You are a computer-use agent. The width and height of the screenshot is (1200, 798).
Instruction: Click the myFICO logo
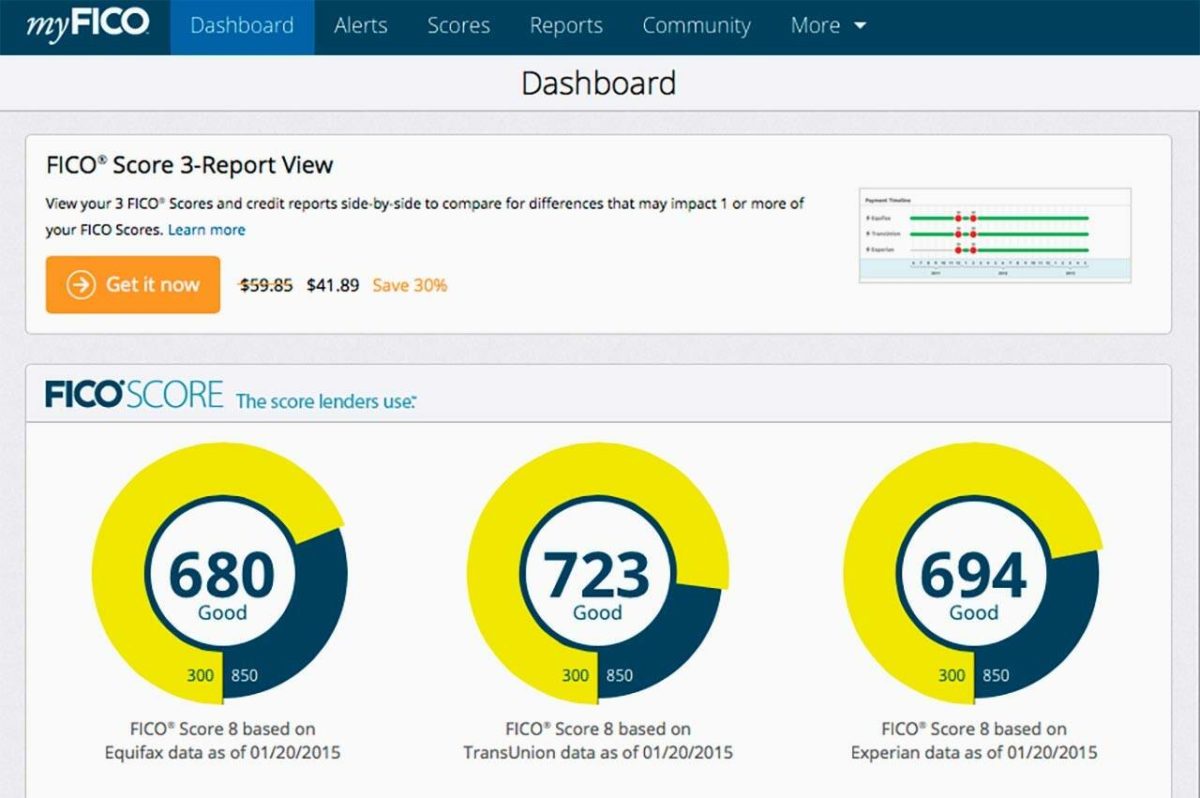[87, 25]
